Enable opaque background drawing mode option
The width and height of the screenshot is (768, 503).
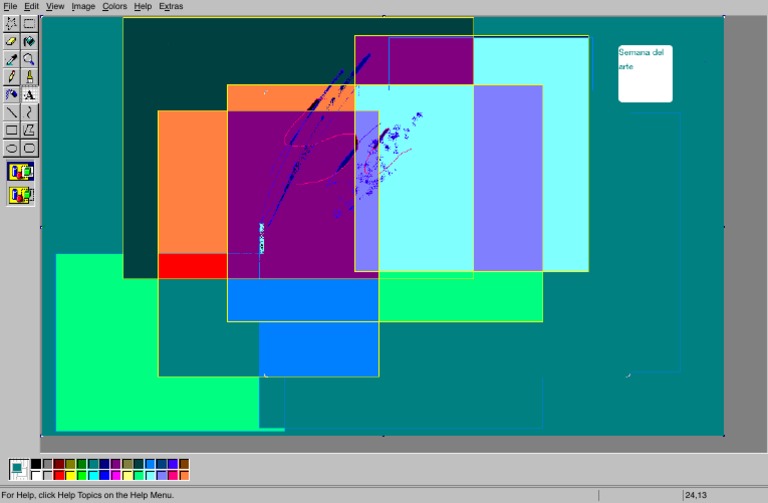[21, 172]
